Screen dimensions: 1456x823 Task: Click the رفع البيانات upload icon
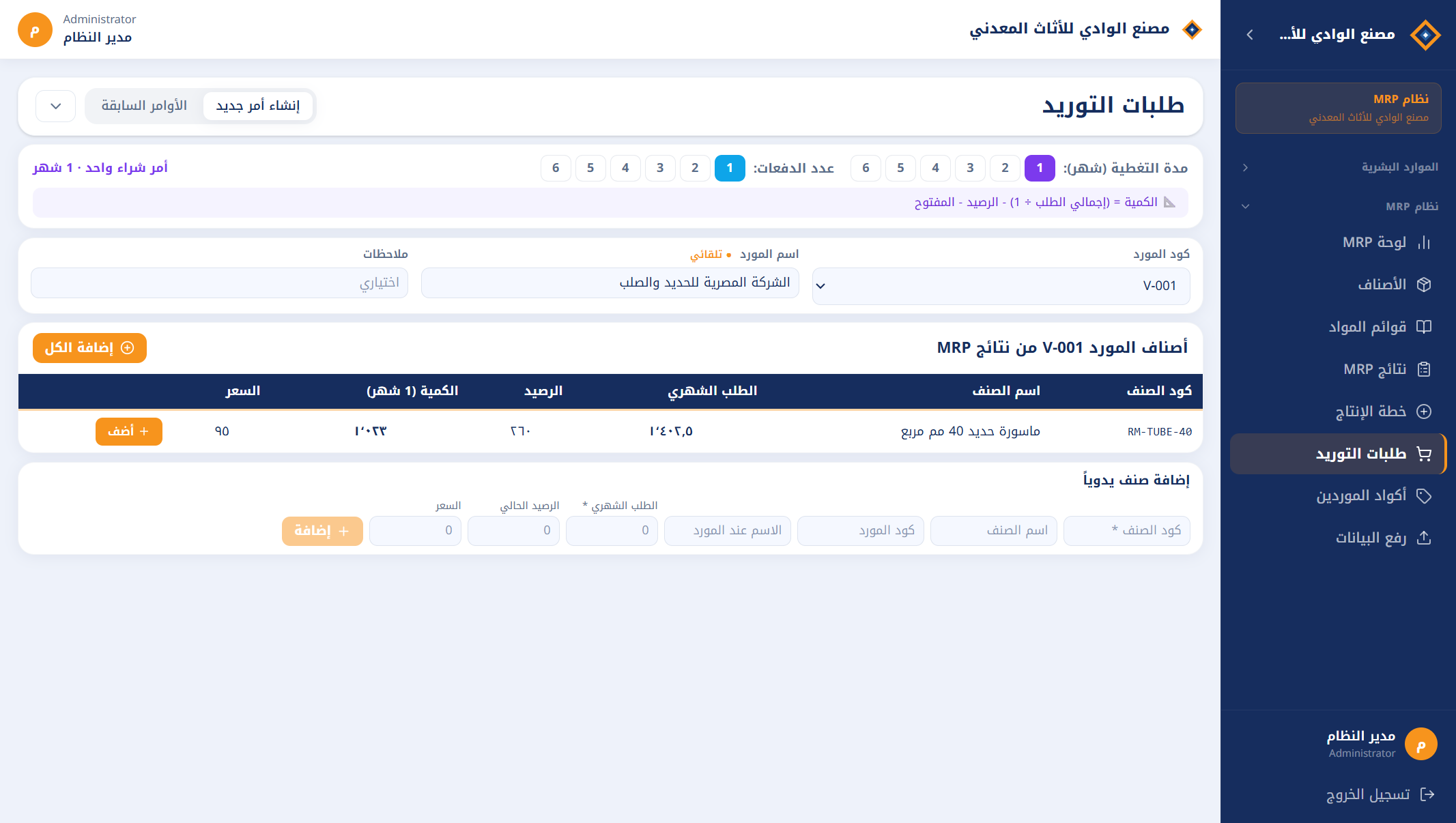[1424, 538]
